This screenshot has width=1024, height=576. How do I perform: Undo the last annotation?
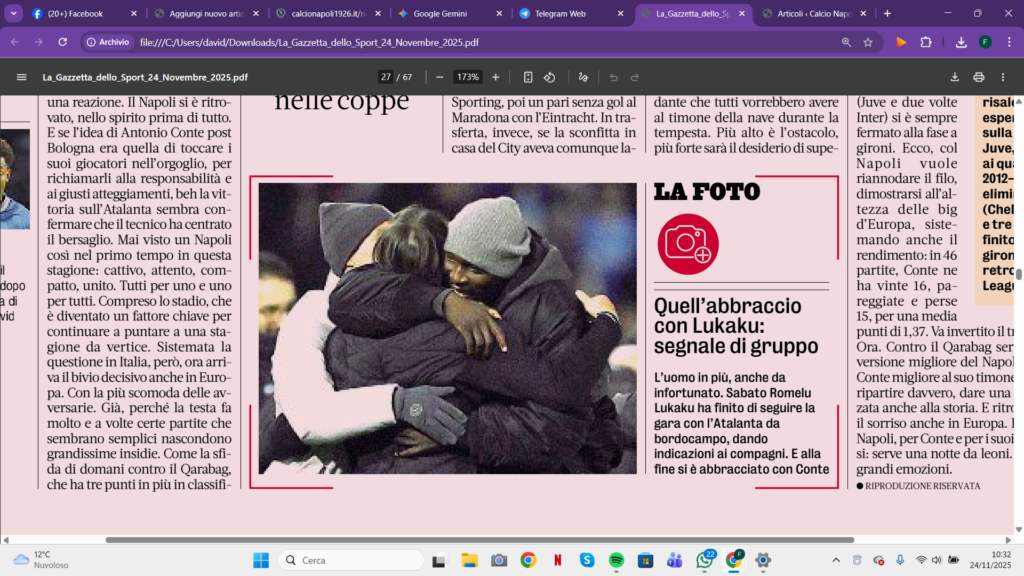coord(613,77)
